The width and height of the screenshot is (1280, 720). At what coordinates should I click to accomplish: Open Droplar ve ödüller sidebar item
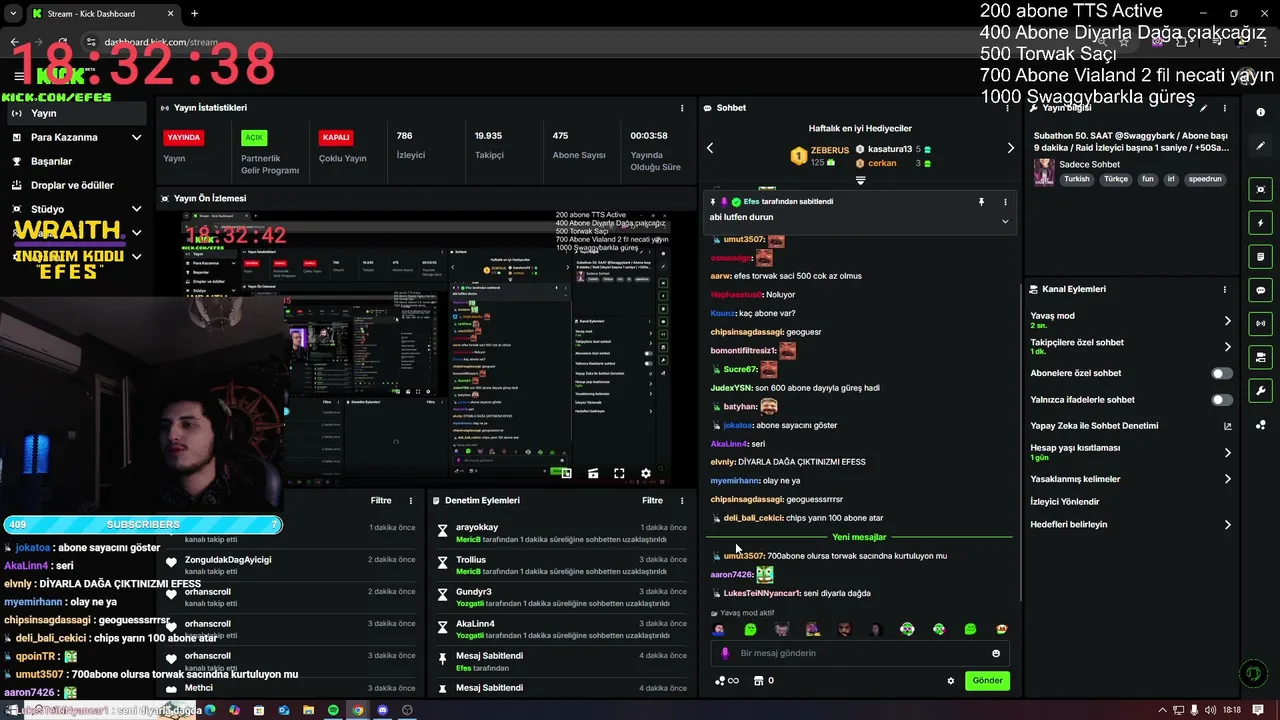(x=72, y=185)
